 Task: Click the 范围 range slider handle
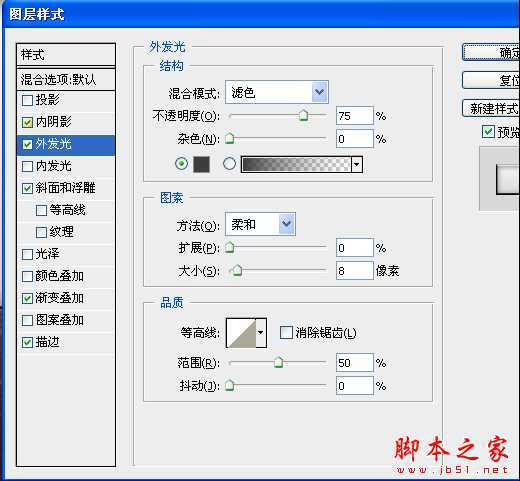278,362
